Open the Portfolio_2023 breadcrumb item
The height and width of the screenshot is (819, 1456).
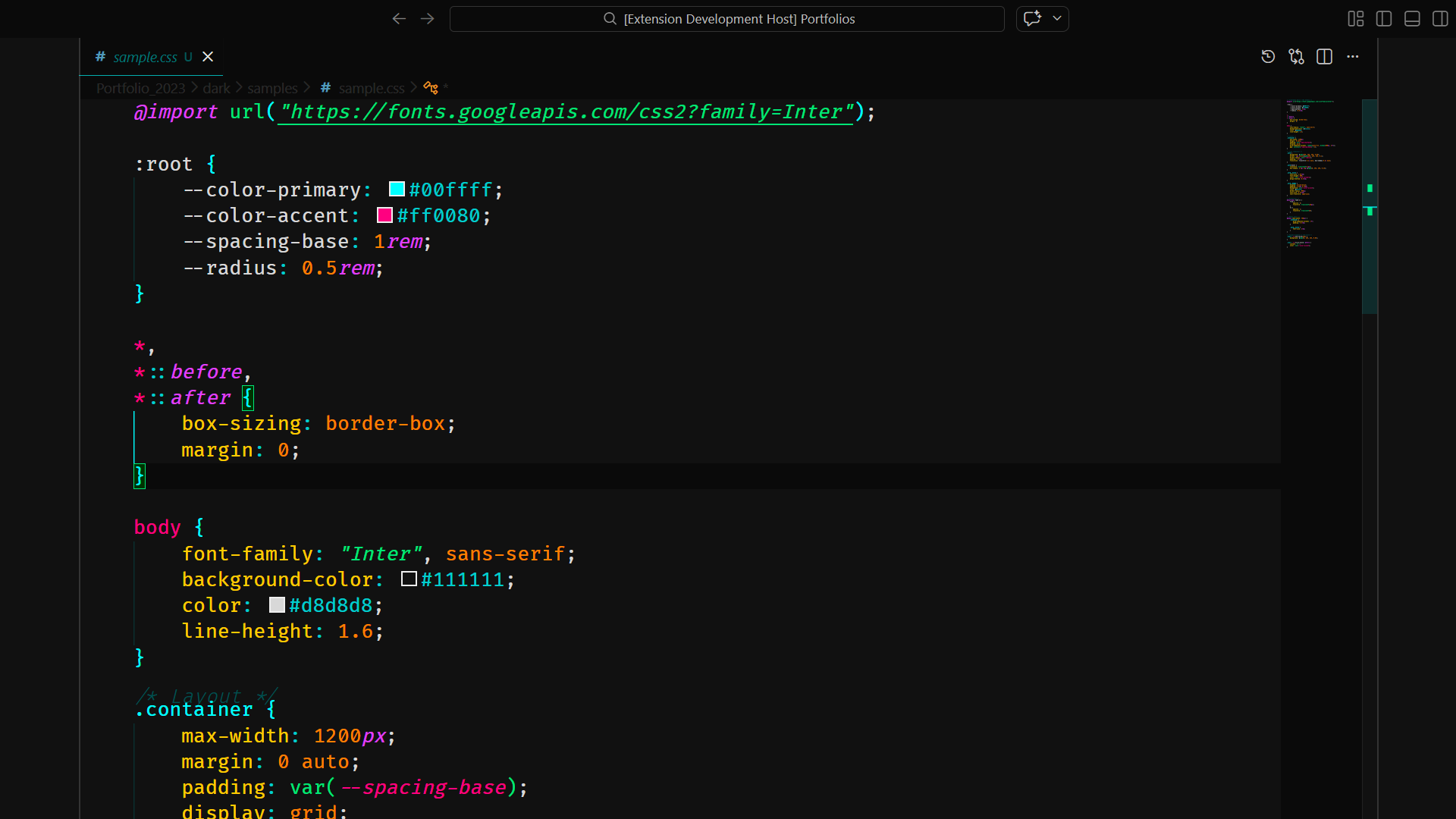click(x=140, y=88)
